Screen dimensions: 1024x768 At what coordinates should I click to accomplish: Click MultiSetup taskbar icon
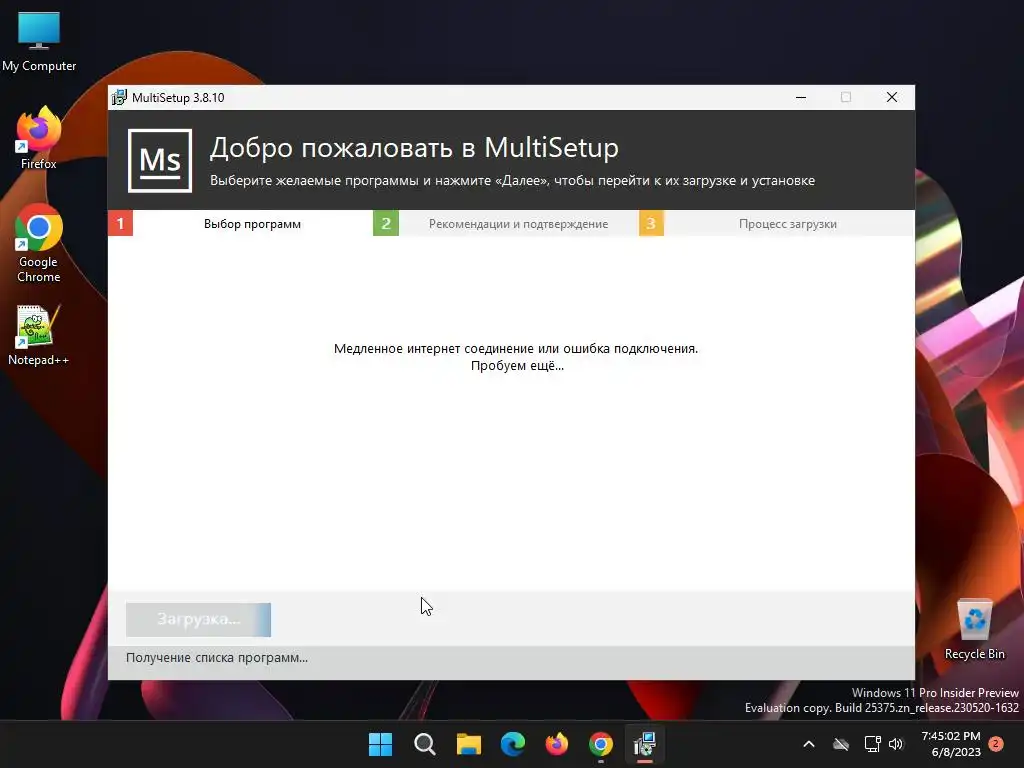(x=645, y=744)
